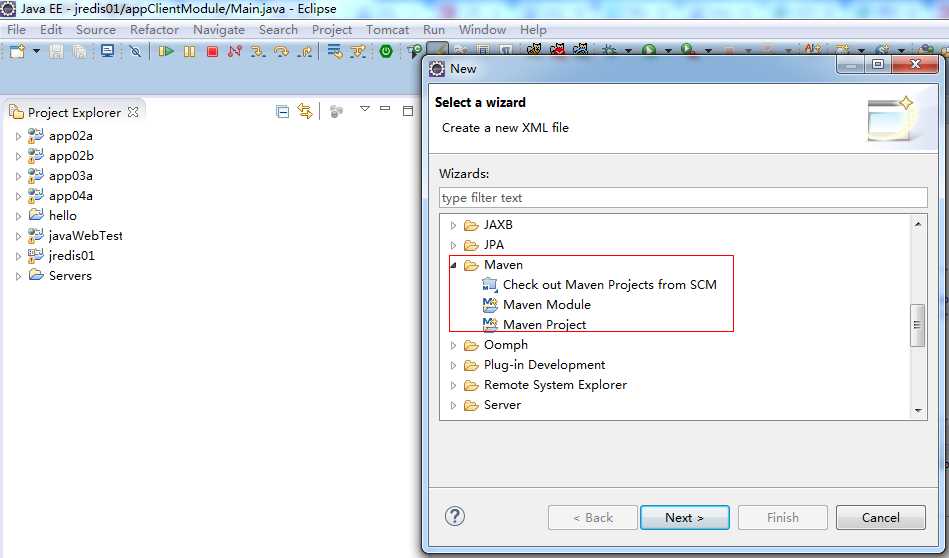Screen dimensions: 949x558
Task: Click the wizard help question mark
Action: point(455,516)
